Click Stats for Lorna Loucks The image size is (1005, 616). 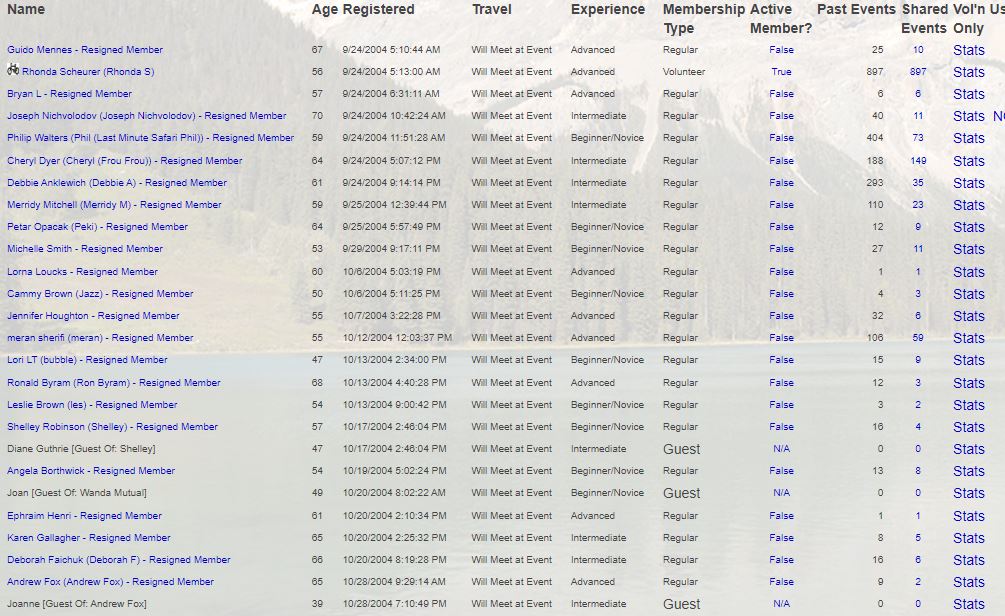968,272
